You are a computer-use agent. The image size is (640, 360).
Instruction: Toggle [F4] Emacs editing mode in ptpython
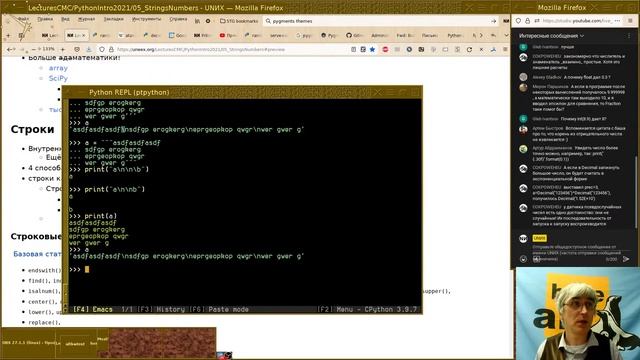(x=92, y=309)
